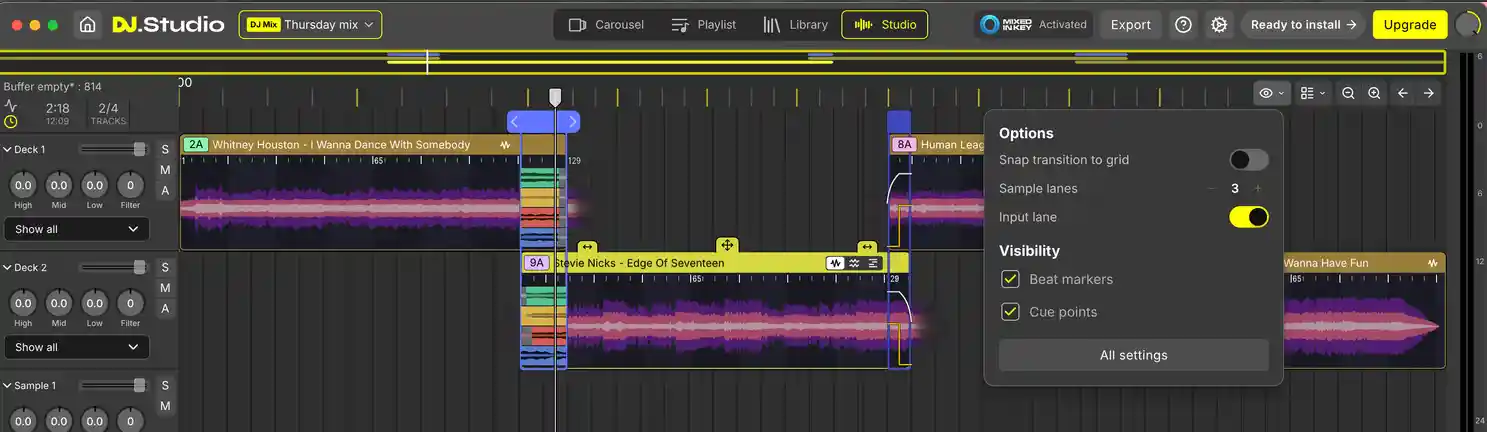Switch to the Library tab
Image resolution: width=1487 pixels, height=432 pixels.
[795, 25]
